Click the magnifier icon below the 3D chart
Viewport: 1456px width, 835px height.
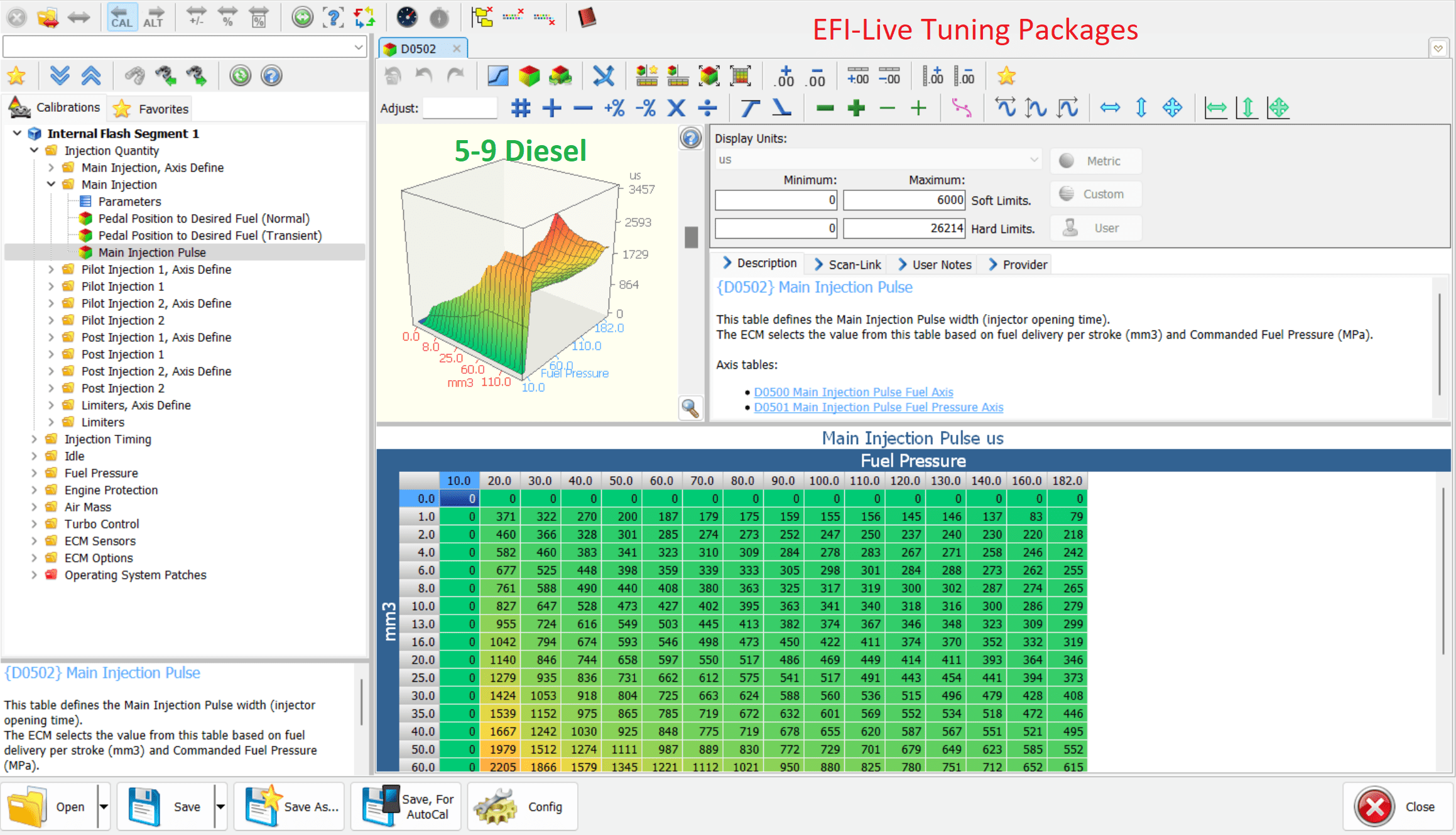click(x=690, y=408)
